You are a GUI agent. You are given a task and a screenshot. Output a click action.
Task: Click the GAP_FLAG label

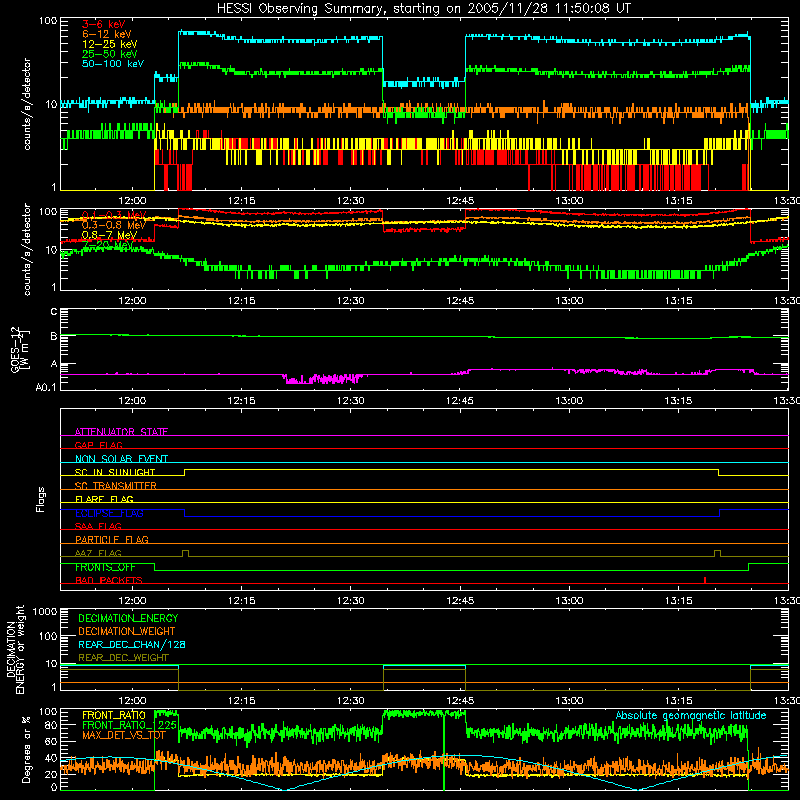[x=98, y=445]
